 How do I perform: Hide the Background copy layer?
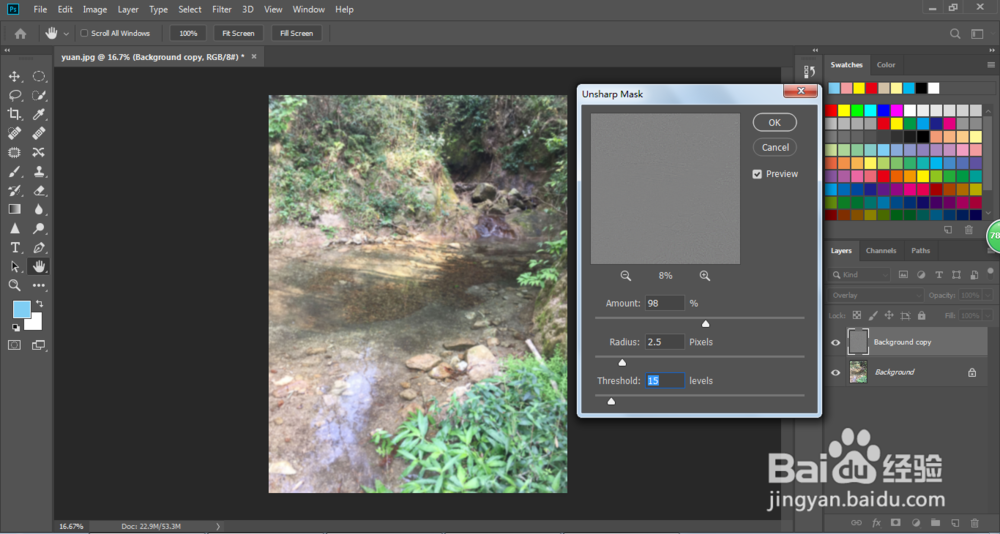click(835, 343)
